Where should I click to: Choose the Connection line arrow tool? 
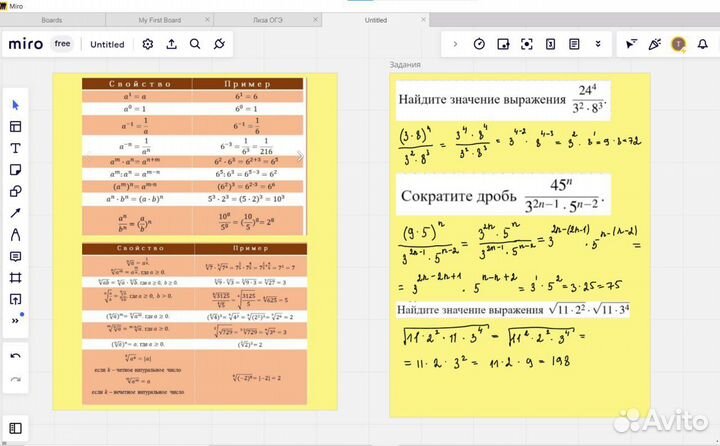(x=15, y=213)
